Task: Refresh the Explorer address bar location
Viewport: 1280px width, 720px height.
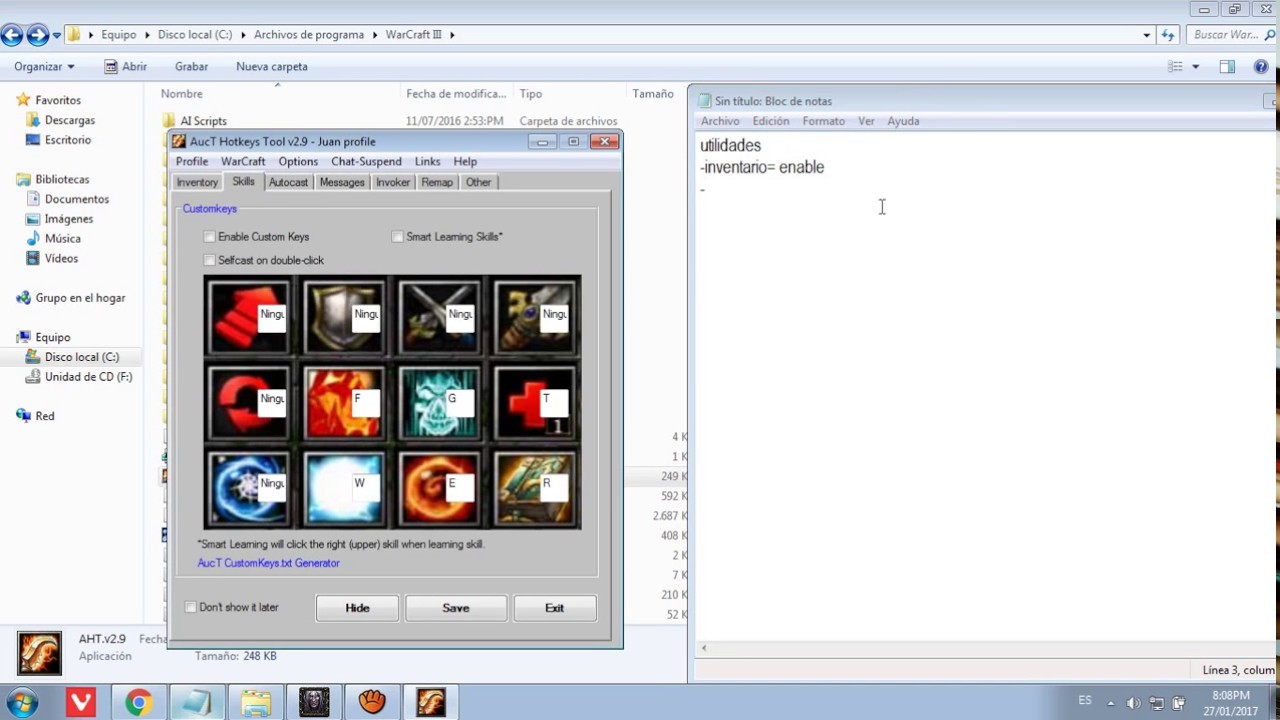Action: coord(1168,35)
